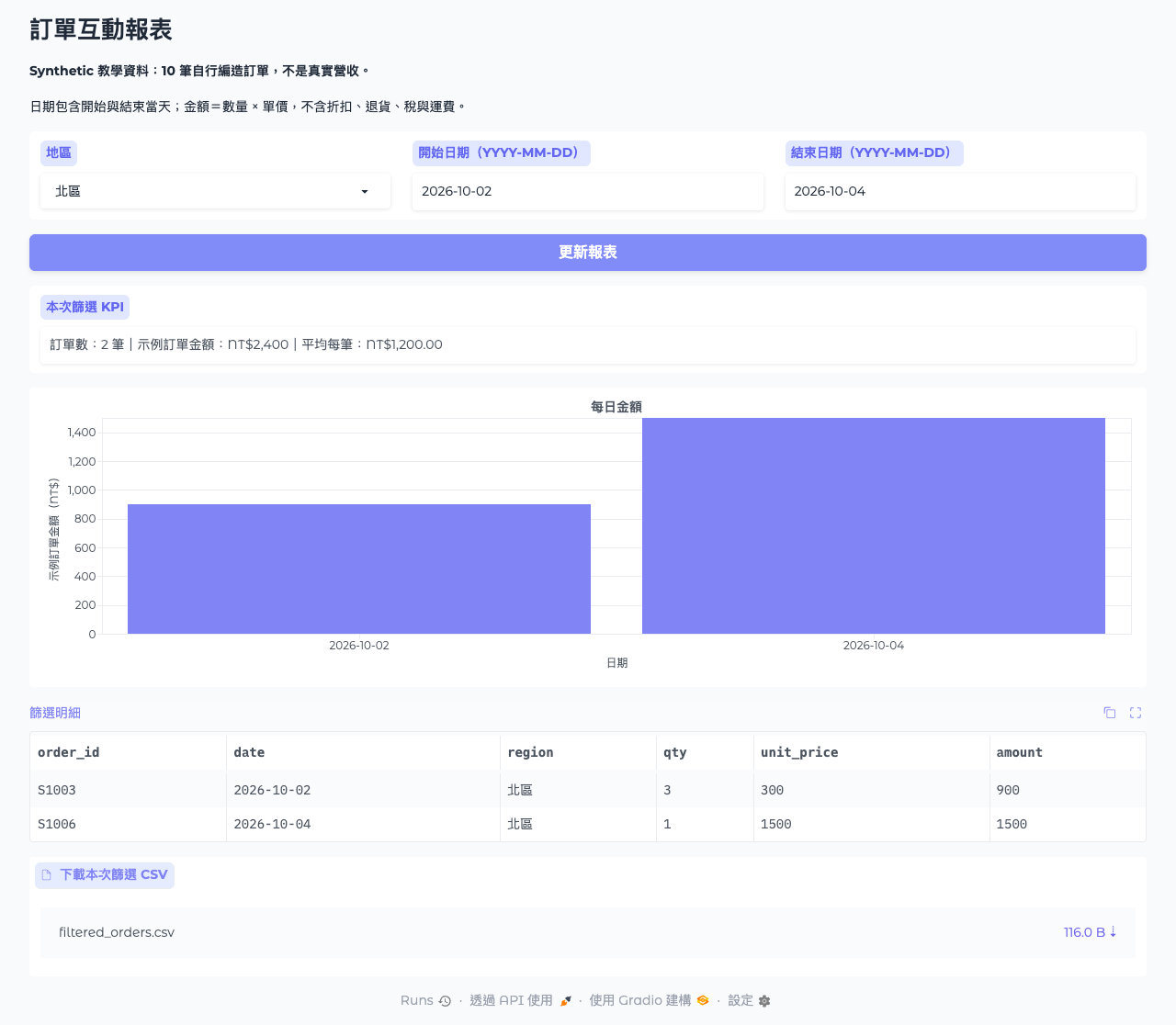This screenshot has height=1025, width=1176.
Task: Select the qty cell showing 3
Action: click(x=705, y=790)
